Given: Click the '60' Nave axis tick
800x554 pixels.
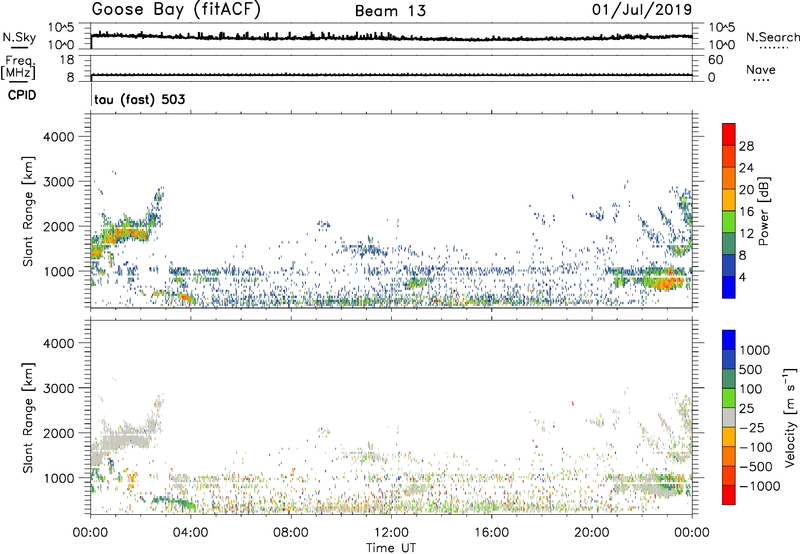Looking at the screenshot, I should (x=715, y=60).
